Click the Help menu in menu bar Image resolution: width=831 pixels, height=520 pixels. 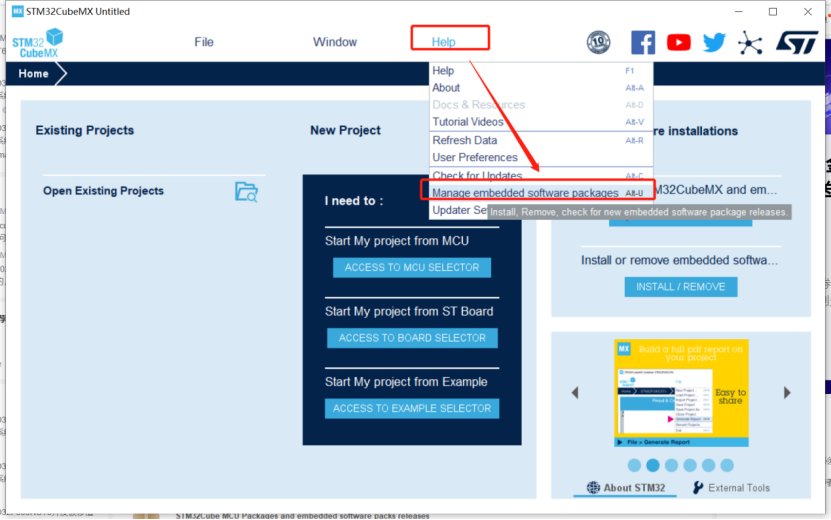point(444,42)
